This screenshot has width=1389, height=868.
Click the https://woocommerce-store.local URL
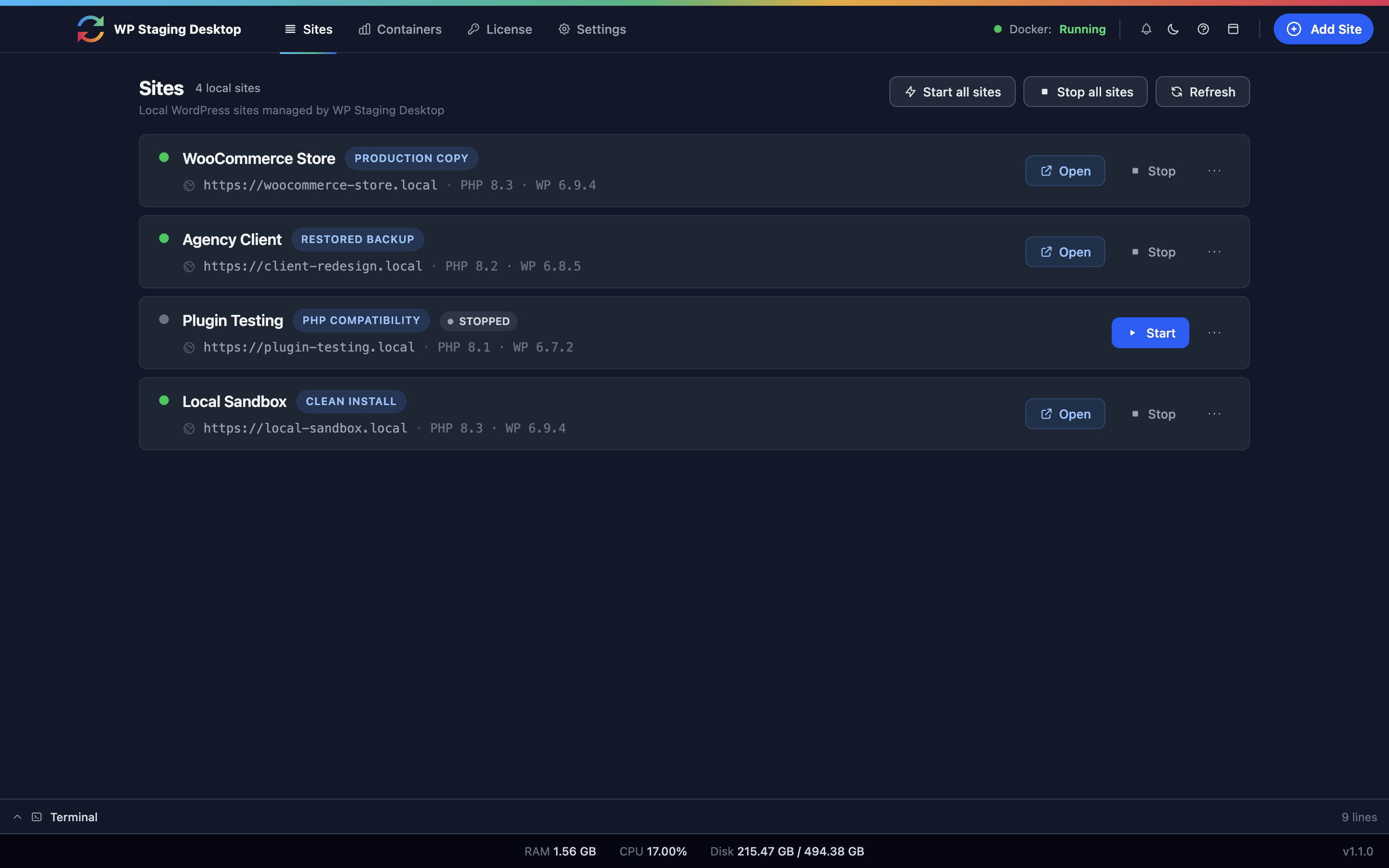coord(320,186)
